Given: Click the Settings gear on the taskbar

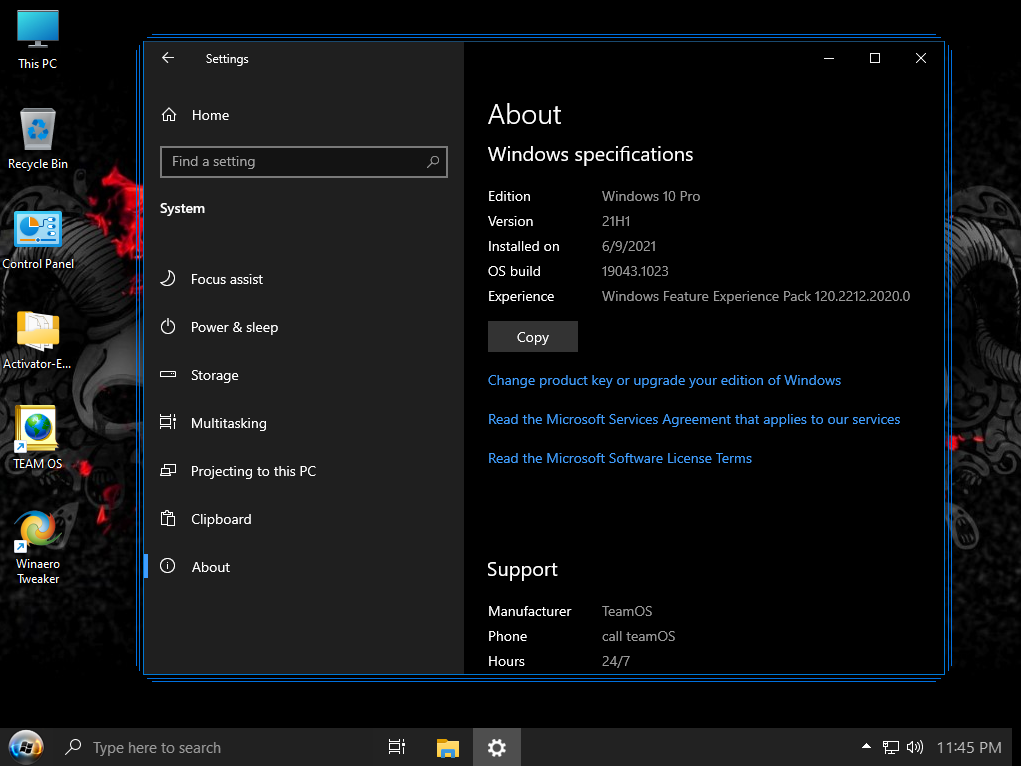Looking at the screenshot, I should 497,747.
